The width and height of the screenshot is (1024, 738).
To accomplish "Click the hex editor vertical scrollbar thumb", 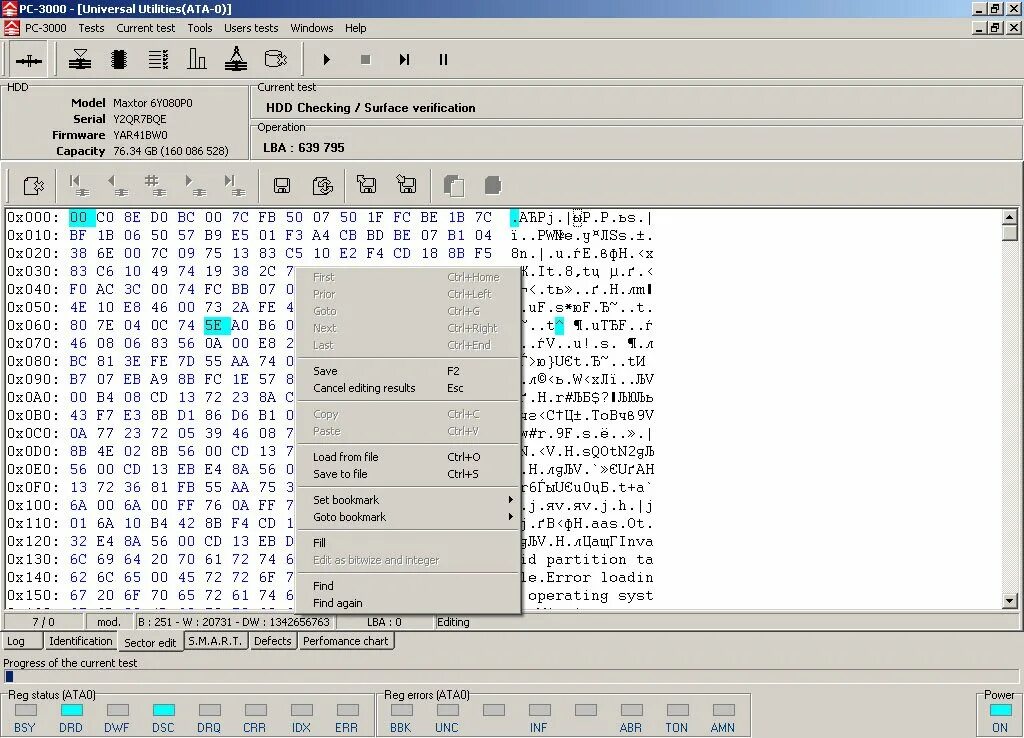I will (x=1010, y=233).
